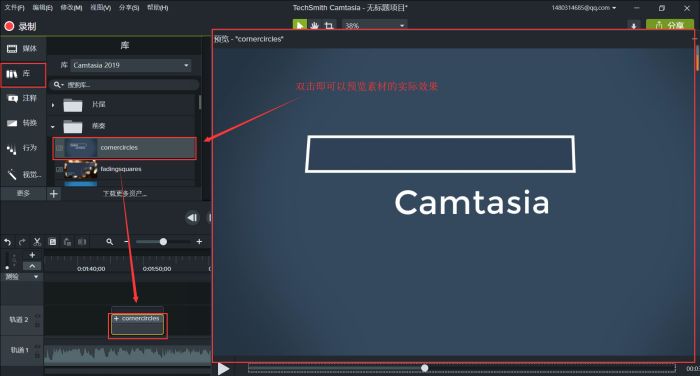Viewport: 700px width, 376px height.
Task: Open the 修改(M) menu
Action: 71,8
